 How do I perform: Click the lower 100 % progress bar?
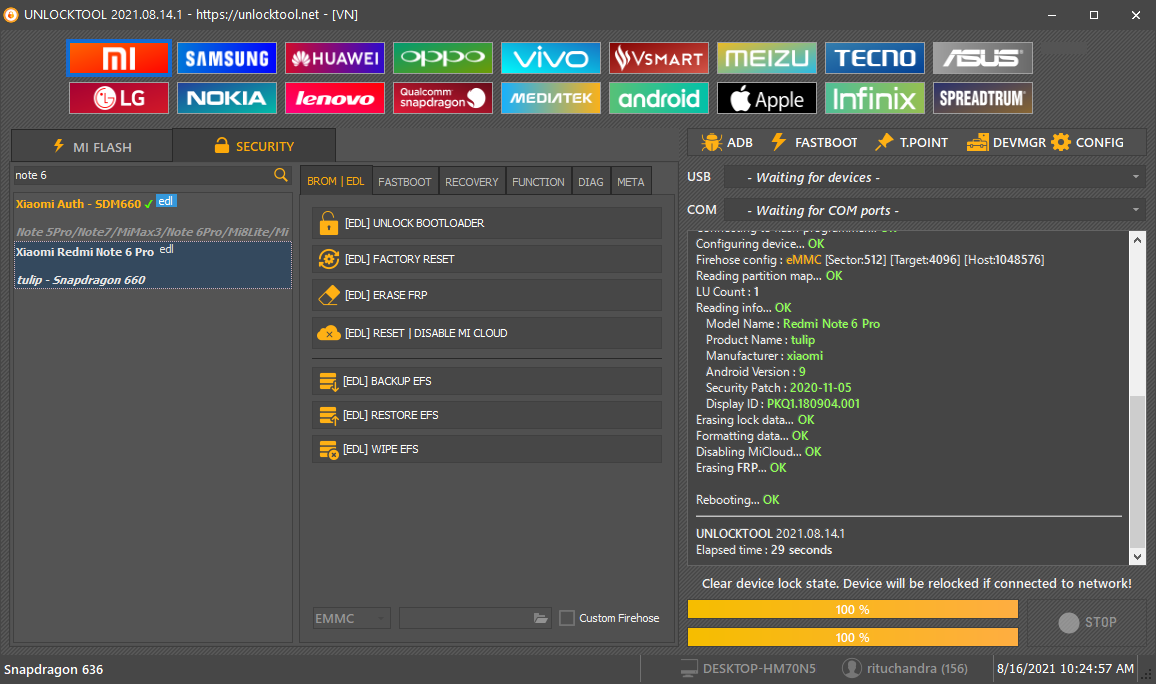tap(853, 638)
